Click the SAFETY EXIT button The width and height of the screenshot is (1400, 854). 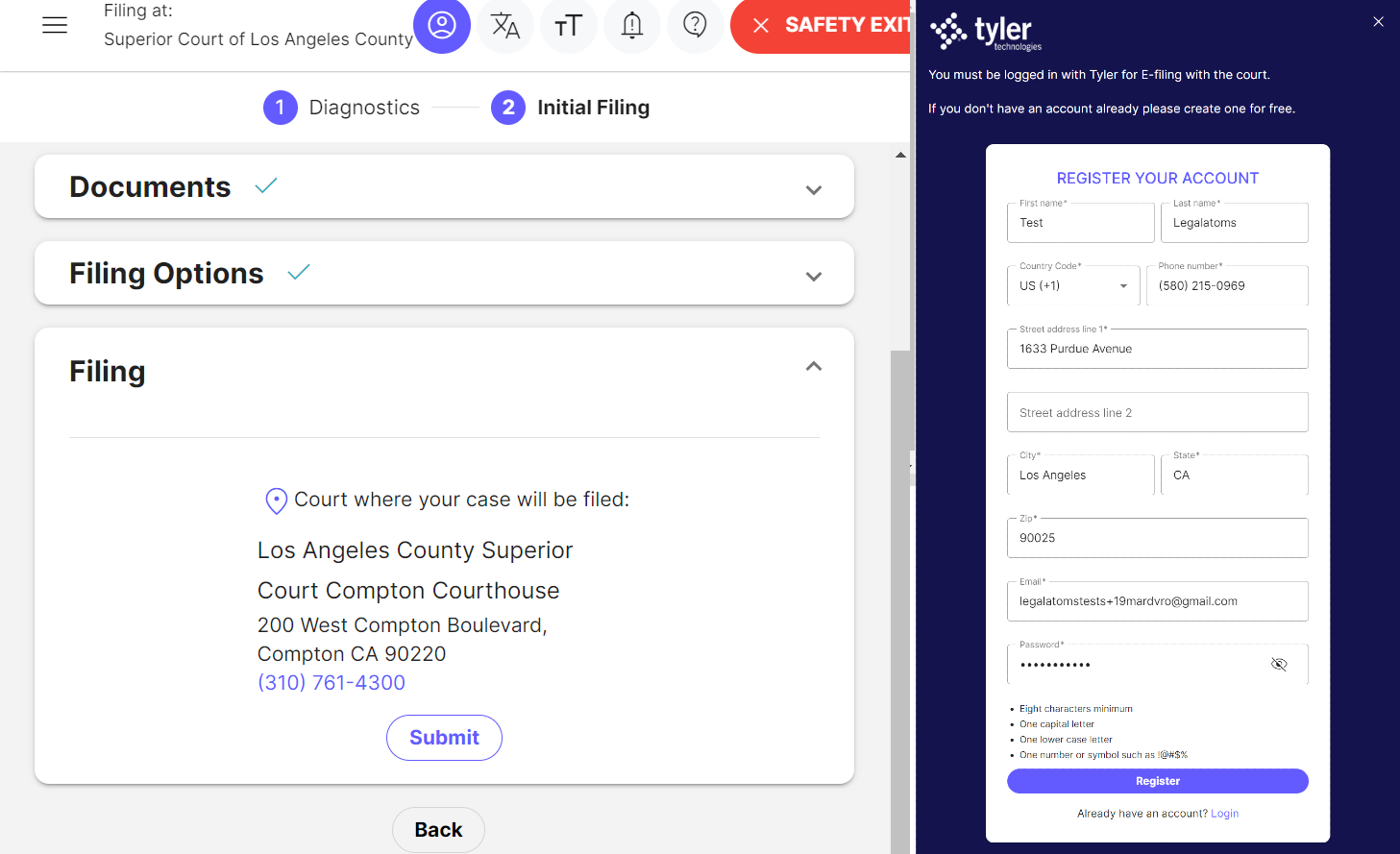click(x=821, y=25)
